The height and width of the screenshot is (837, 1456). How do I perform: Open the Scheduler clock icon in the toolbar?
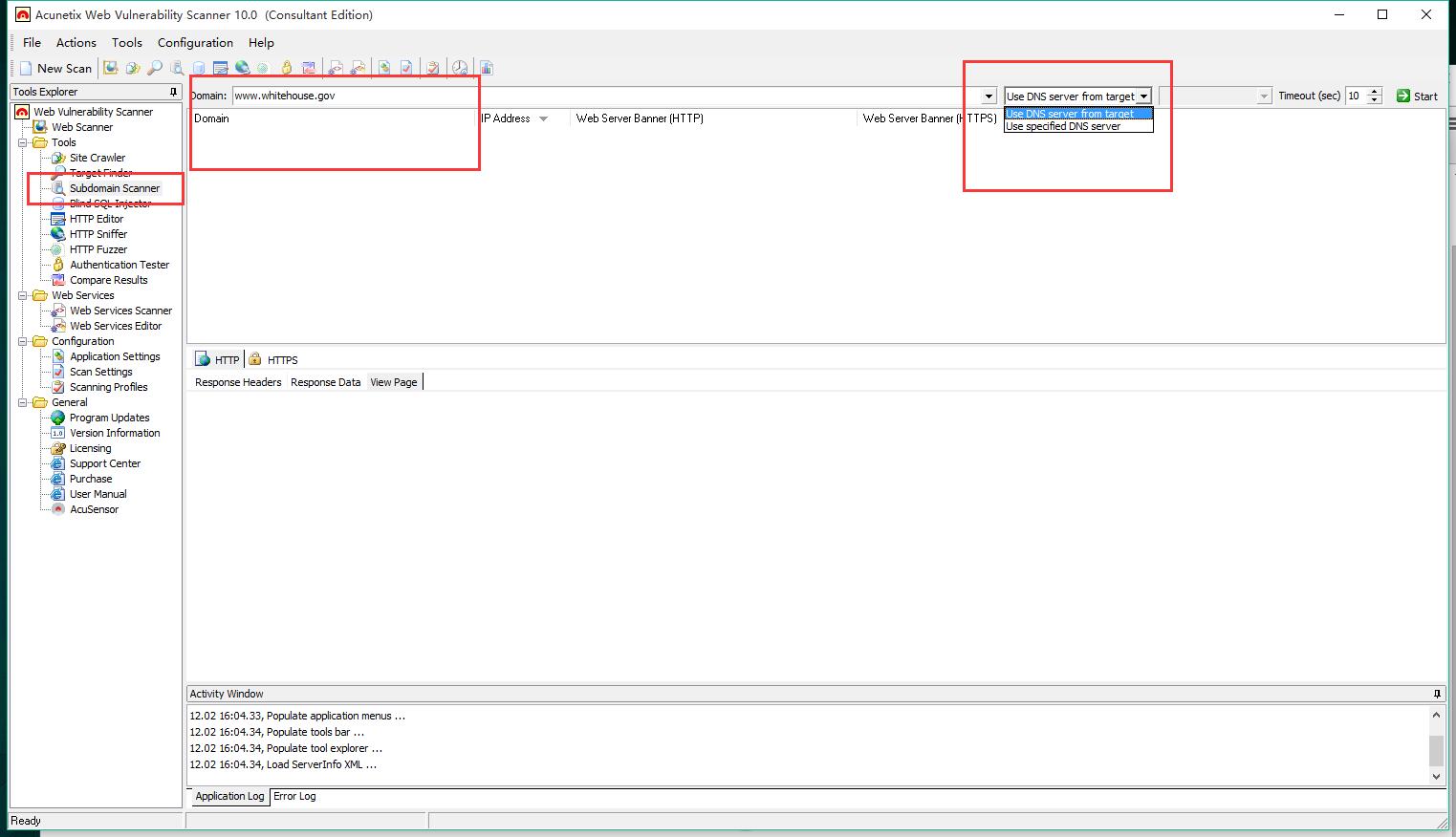[x=460, y=68]
